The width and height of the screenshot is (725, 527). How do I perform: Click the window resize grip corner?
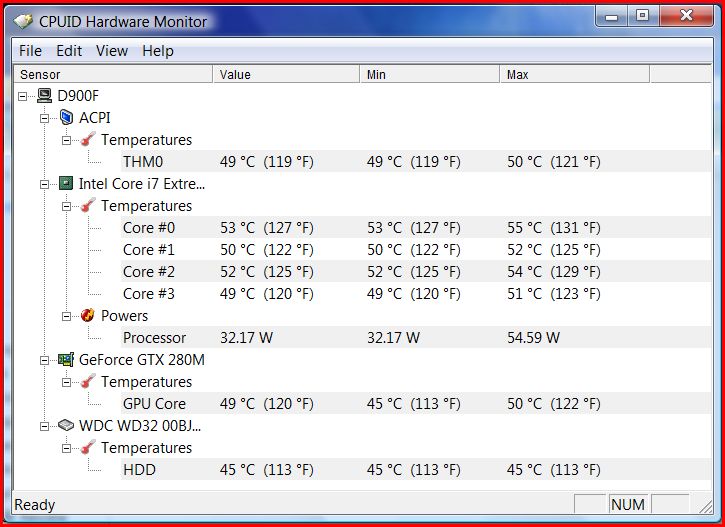pyautogui.click(x=706, y=507)
